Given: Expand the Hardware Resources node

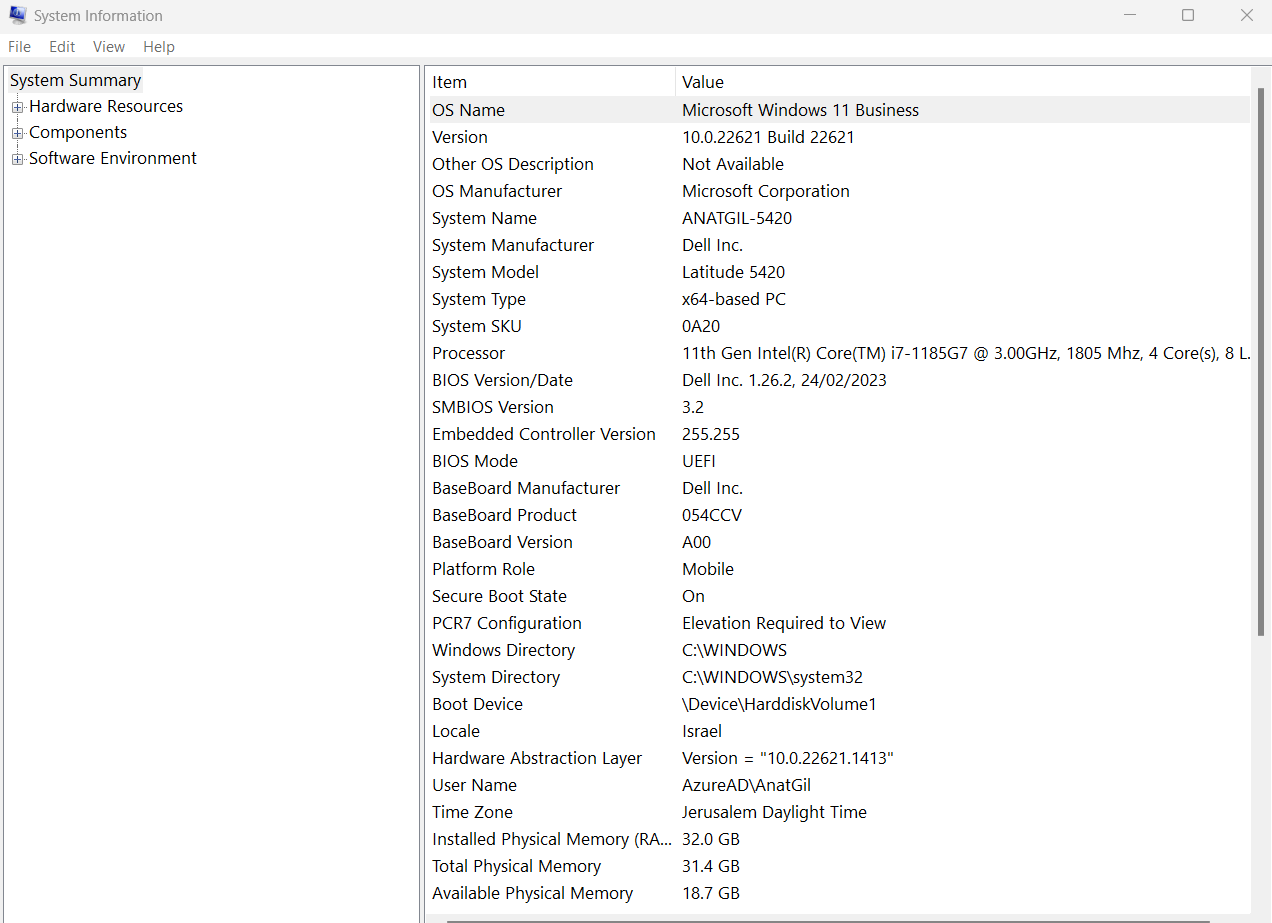Looking at the screenshot, I should point(17,107).
